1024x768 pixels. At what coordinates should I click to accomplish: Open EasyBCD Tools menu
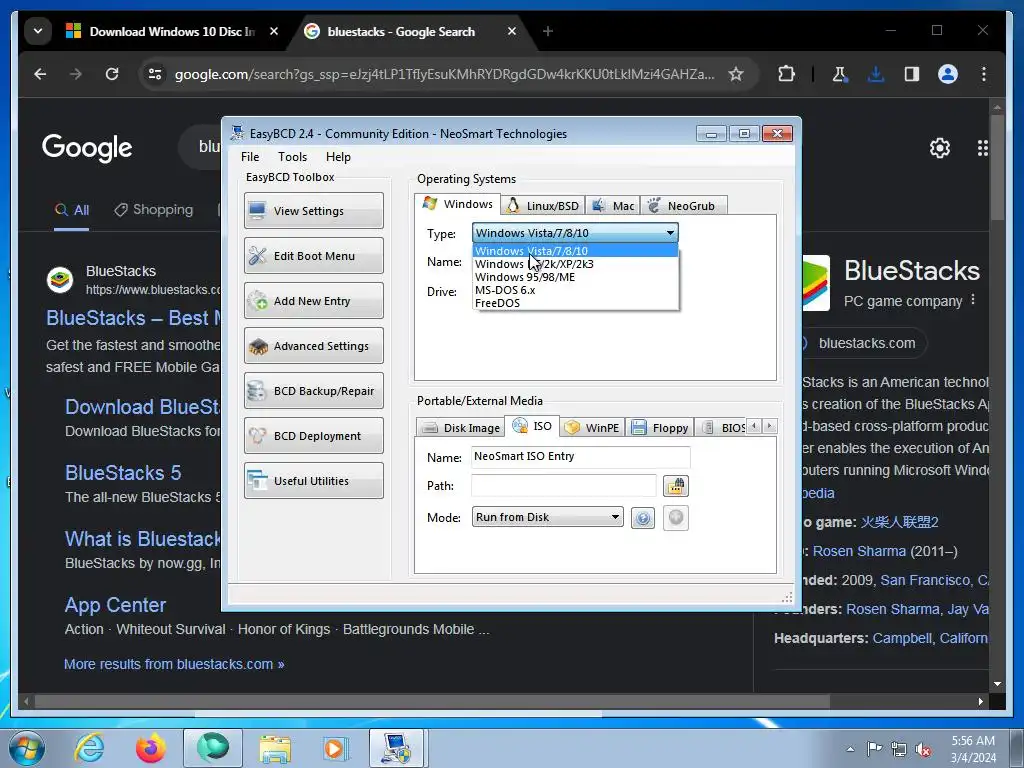click(x=292, y=157)
